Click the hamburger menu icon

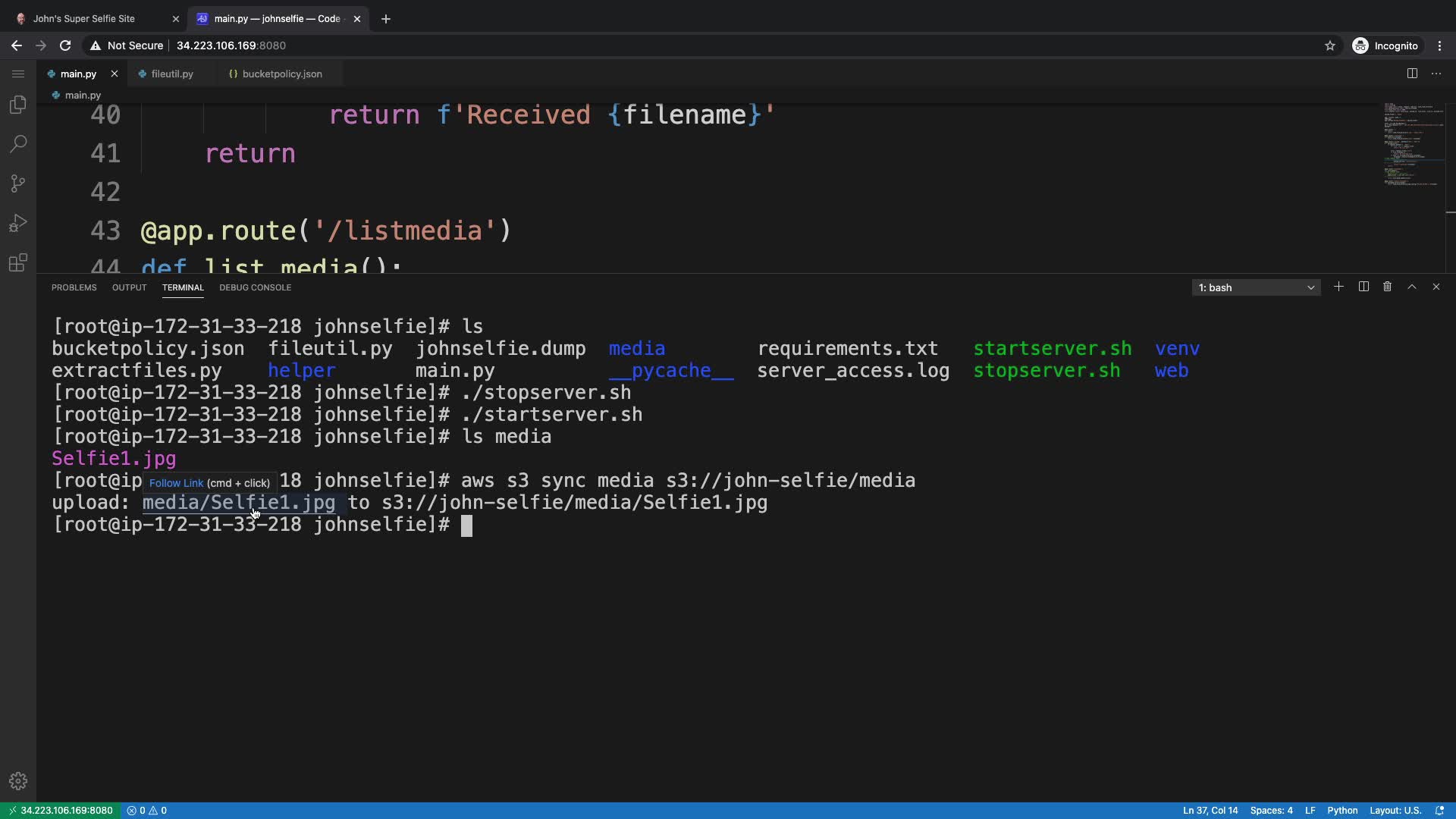coord(18,74)
